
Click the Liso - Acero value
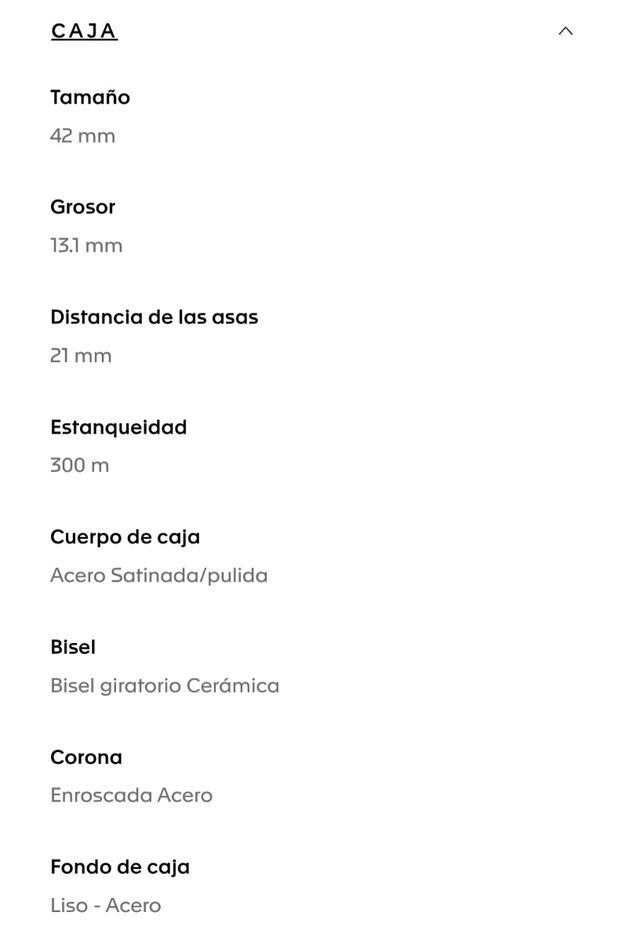tap(105, 906)
